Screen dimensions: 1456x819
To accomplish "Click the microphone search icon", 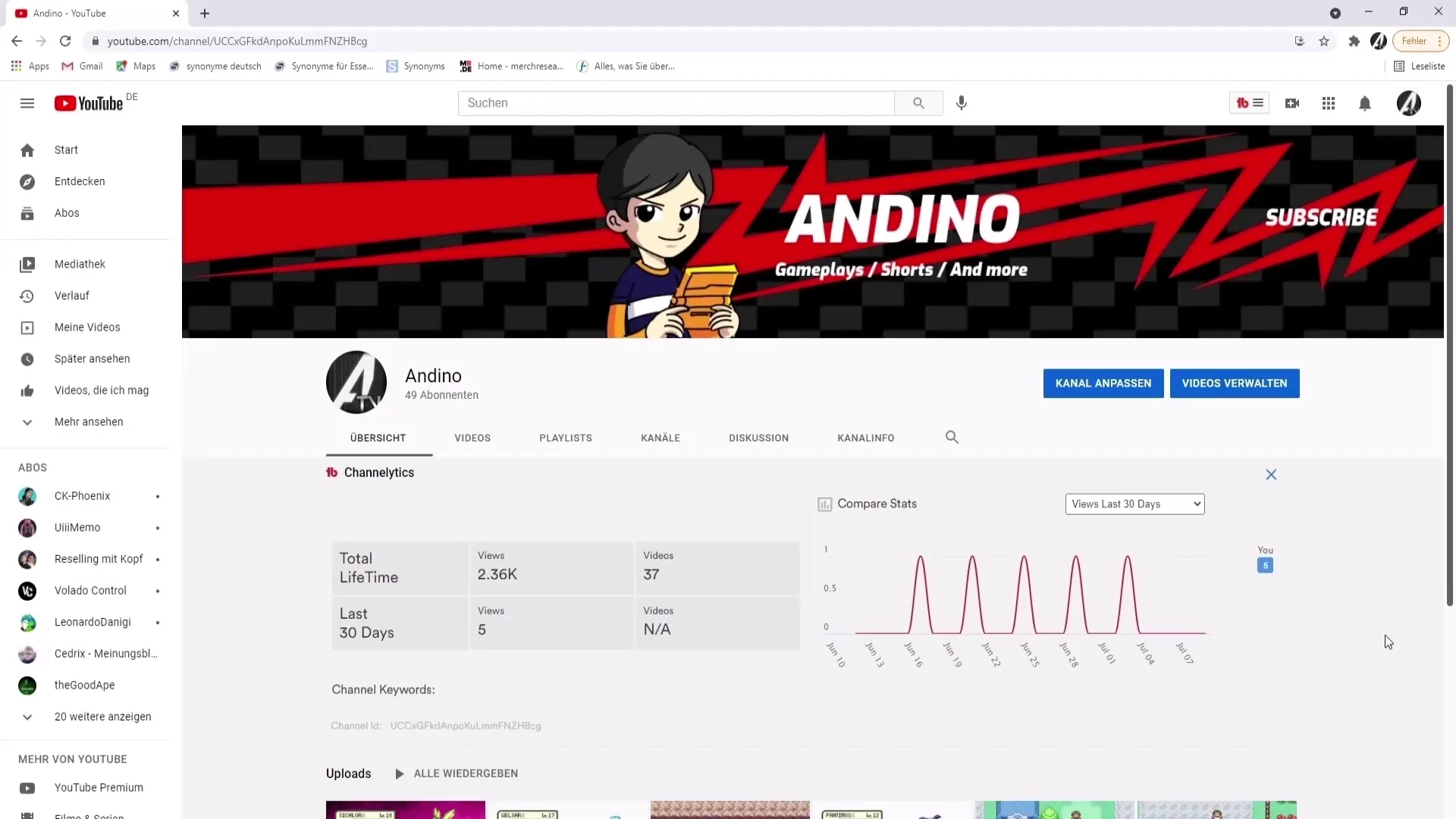I will tap(961, 102).
